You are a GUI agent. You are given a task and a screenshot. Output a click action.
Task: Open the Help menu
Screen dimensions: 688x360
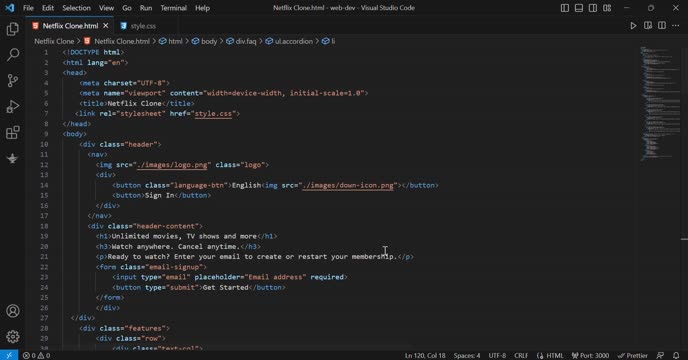(202, 8)
